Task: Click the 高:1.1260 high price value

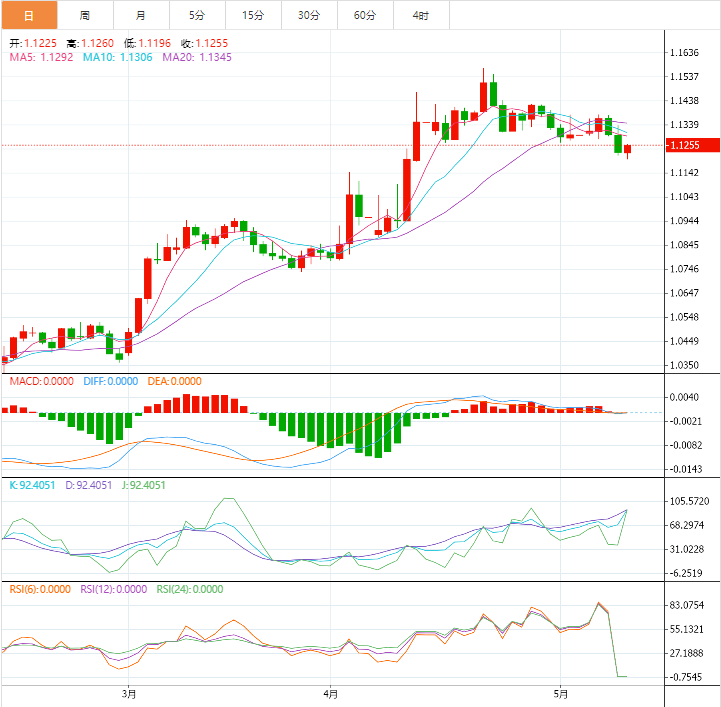Action: coord(90,43)
